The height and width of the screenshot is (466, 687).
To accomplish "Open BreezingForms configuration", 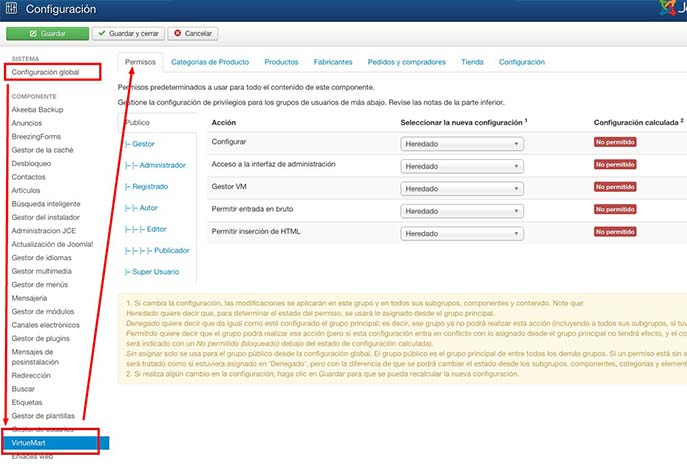I will [x=36, y=137].
